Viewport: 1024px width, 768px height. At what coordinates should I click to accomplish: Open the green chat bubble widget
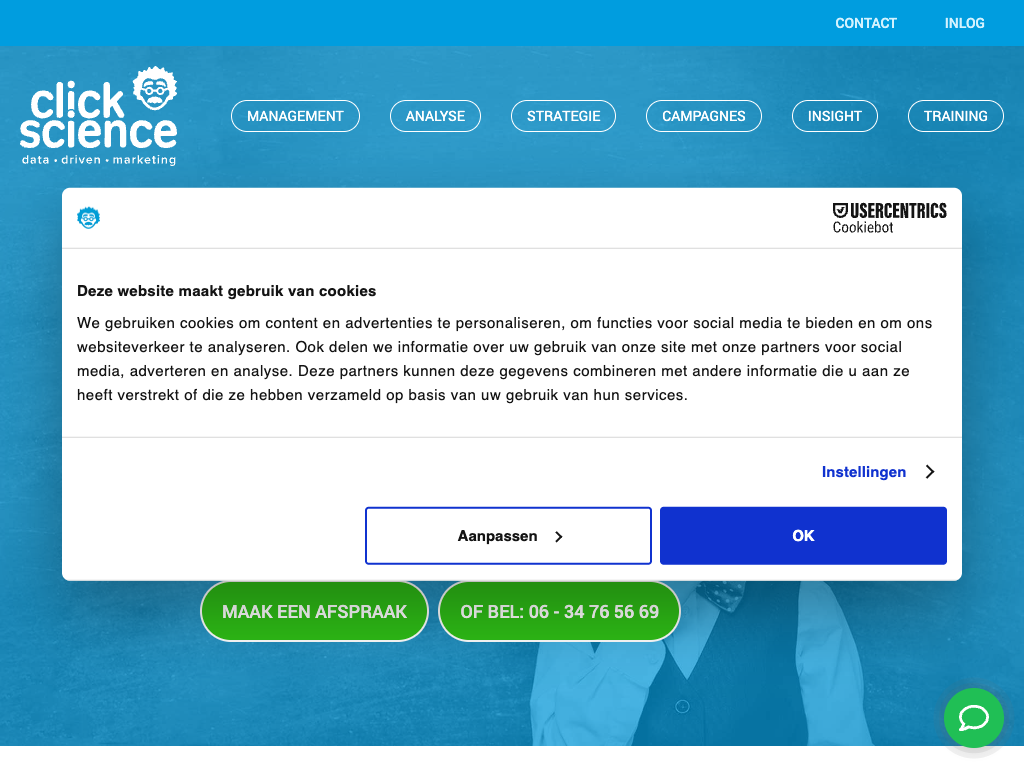tap(973, 718)
